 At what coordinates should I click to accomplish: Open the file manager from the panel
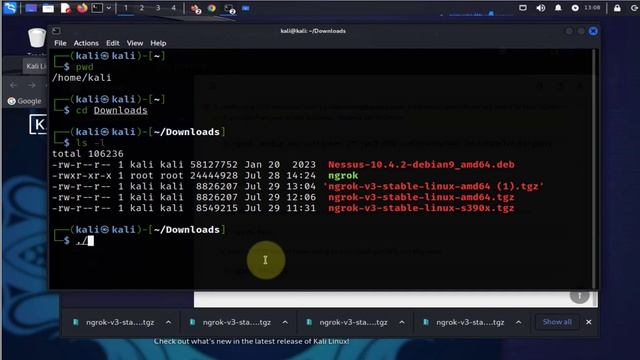click(48, 8)
